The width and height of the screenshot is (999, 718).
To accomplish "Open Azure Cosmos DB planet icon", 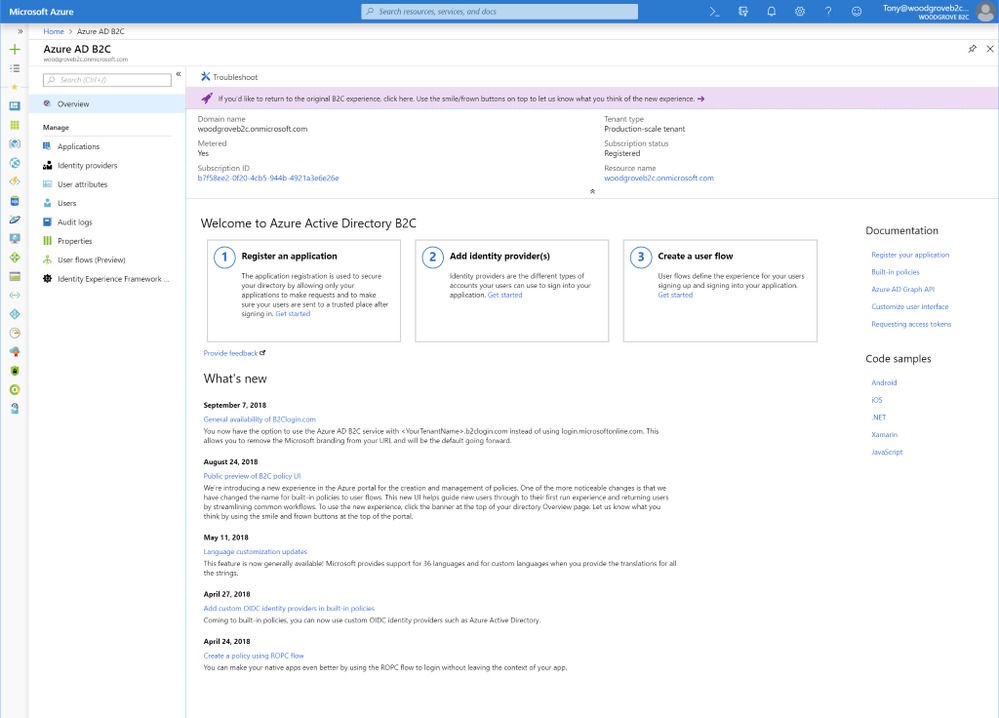I will coord(15,220).
